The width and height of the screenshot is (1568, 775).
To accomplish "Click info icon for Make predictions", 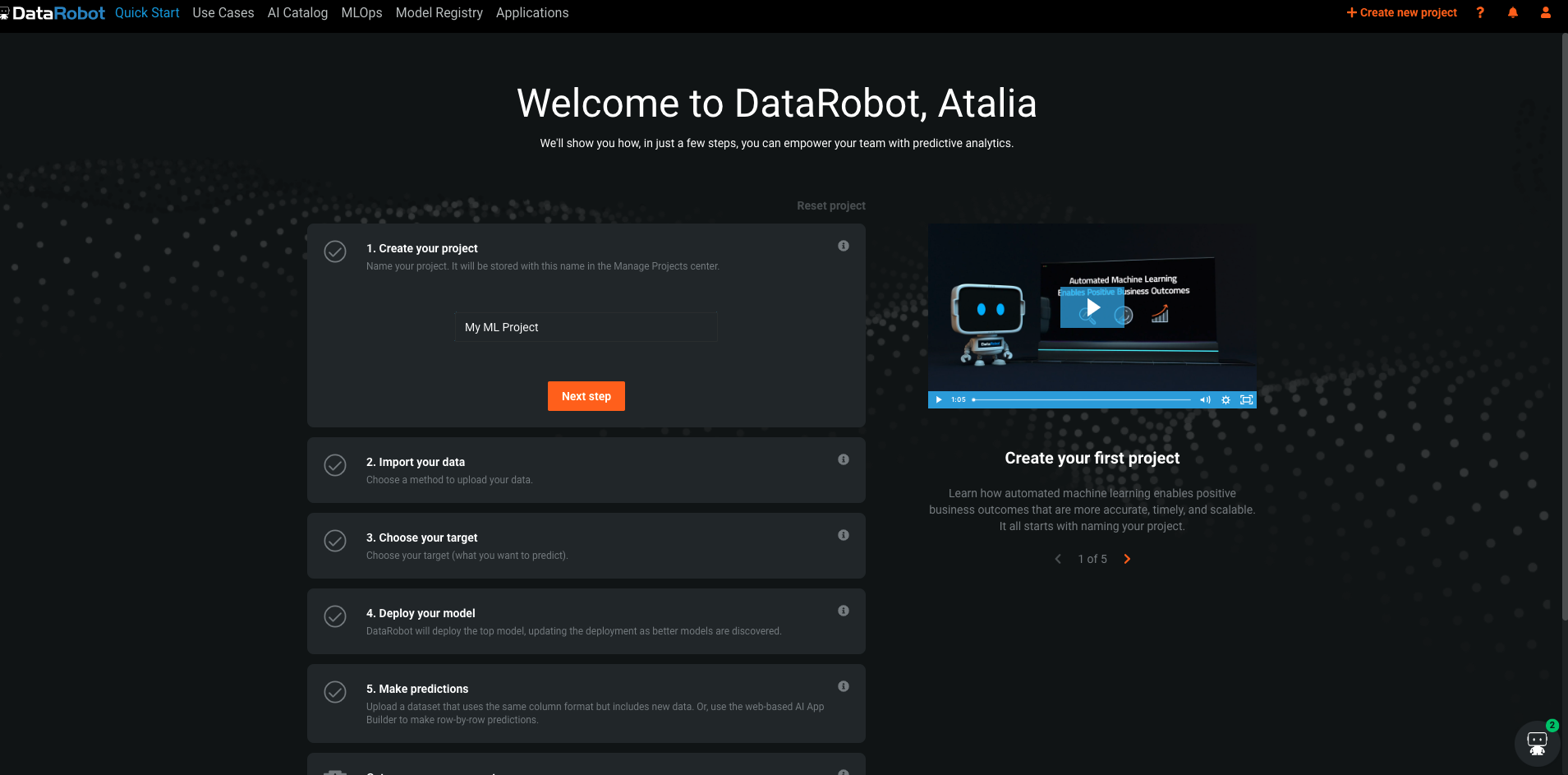I will pyautogui.click(x=844, y=686).
